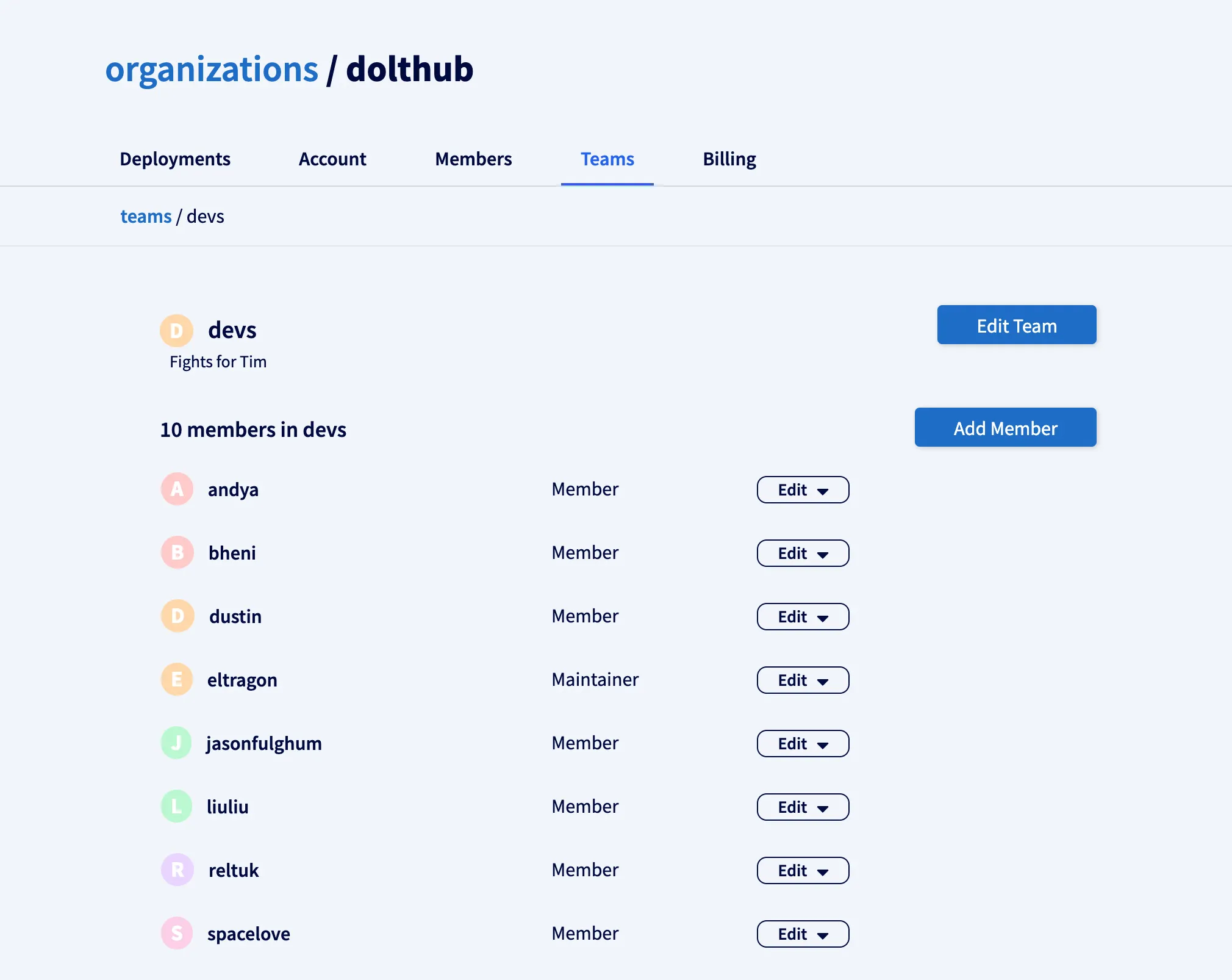Click dustin's avatar icon

176,616
